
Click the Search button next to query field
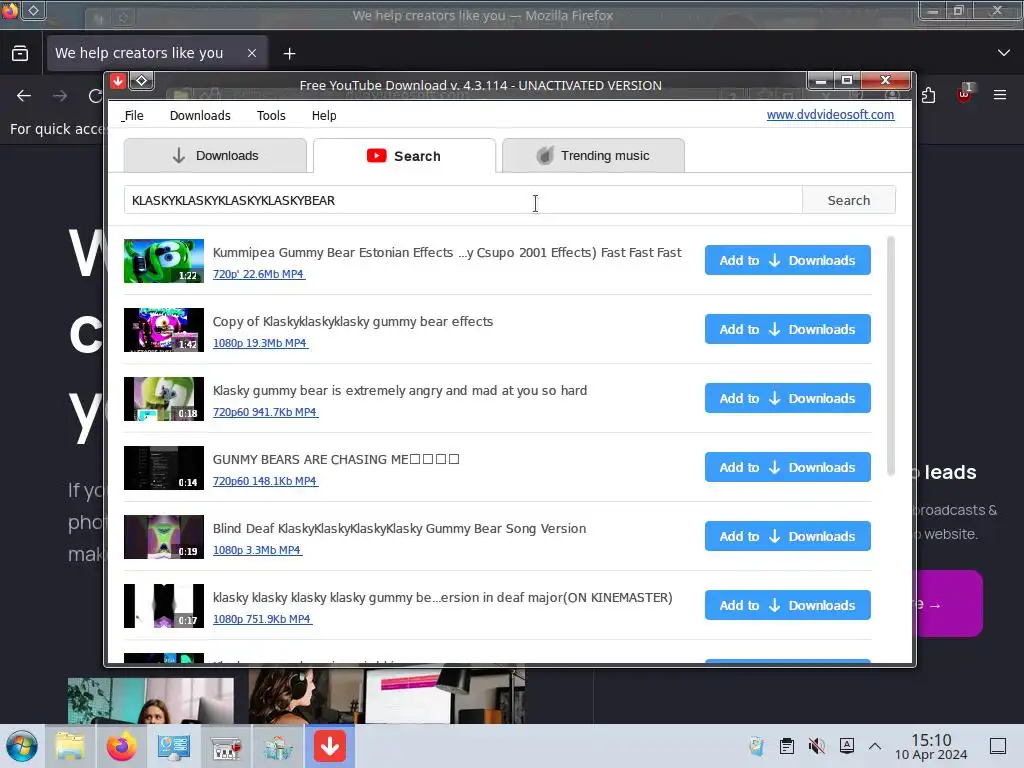848,200
